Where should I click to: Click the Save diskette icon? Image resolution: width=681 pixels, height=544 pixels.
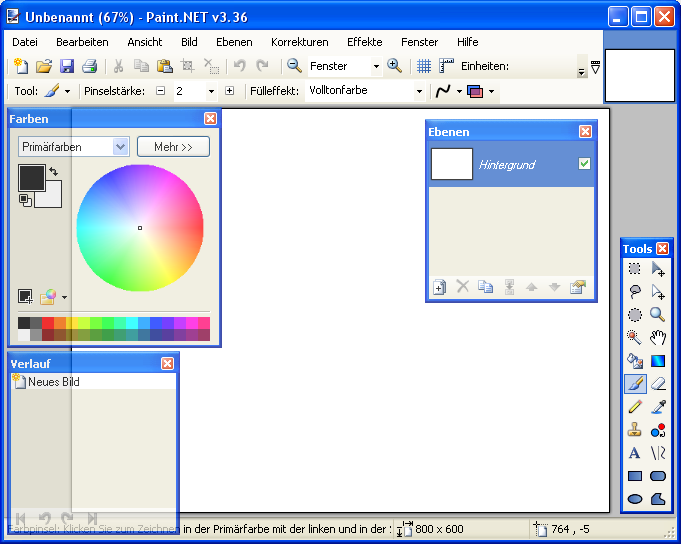(67, 66)
